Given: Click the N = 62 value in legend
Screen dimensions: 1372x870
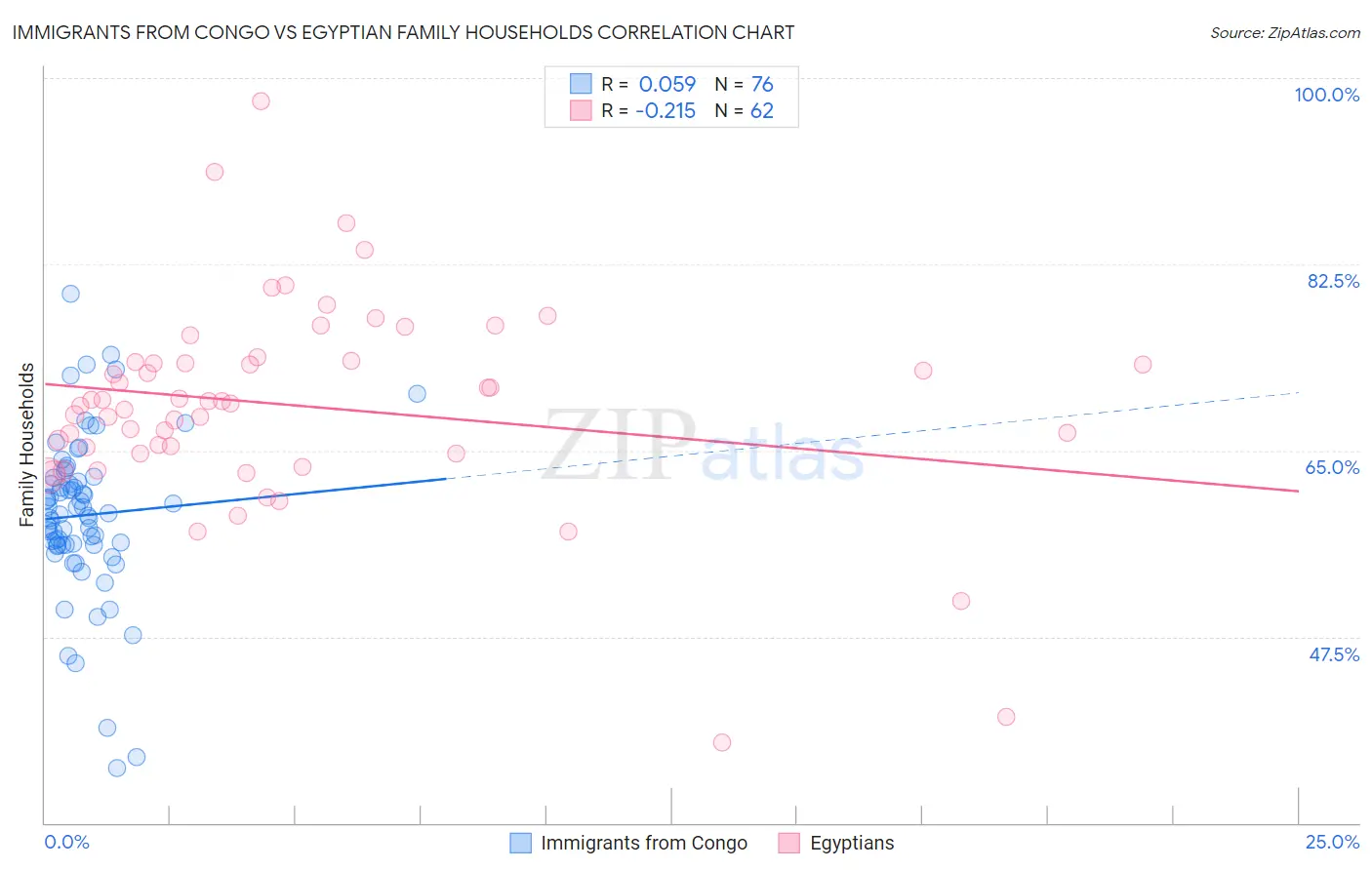Looking at the screenshot, I should coord(745,110).
